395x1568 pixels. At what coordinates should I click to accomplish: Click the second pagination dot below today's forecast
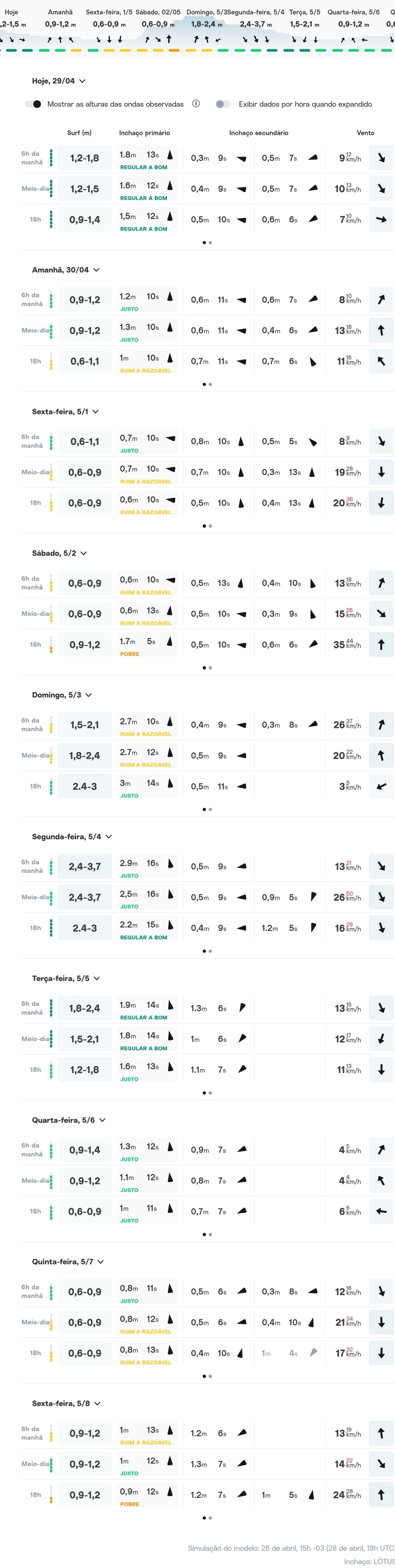pyautogui.click(x=211, y=243)
